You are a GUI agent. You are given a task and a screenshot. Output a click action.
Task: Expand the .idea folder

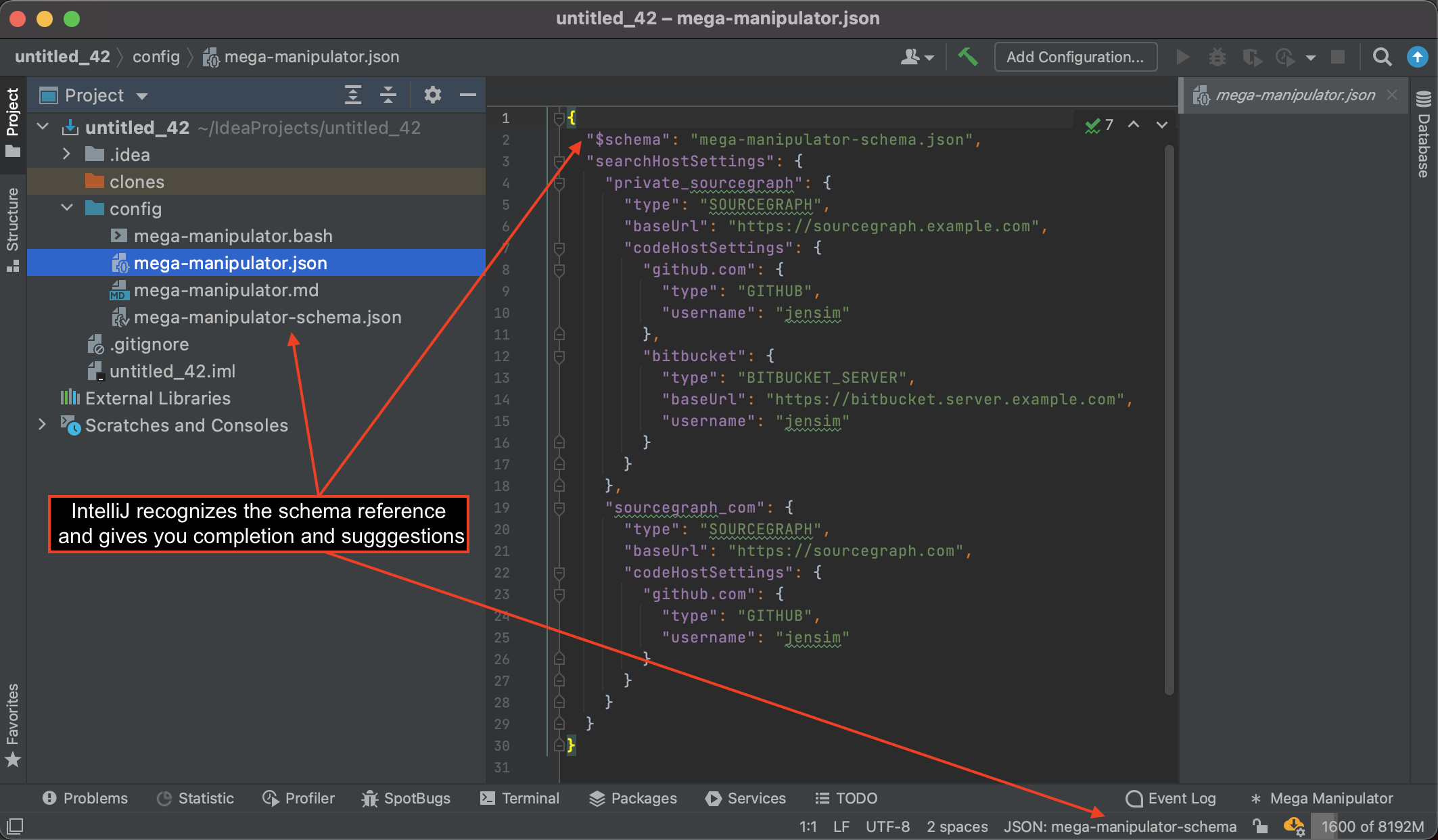tap(66, 154)
